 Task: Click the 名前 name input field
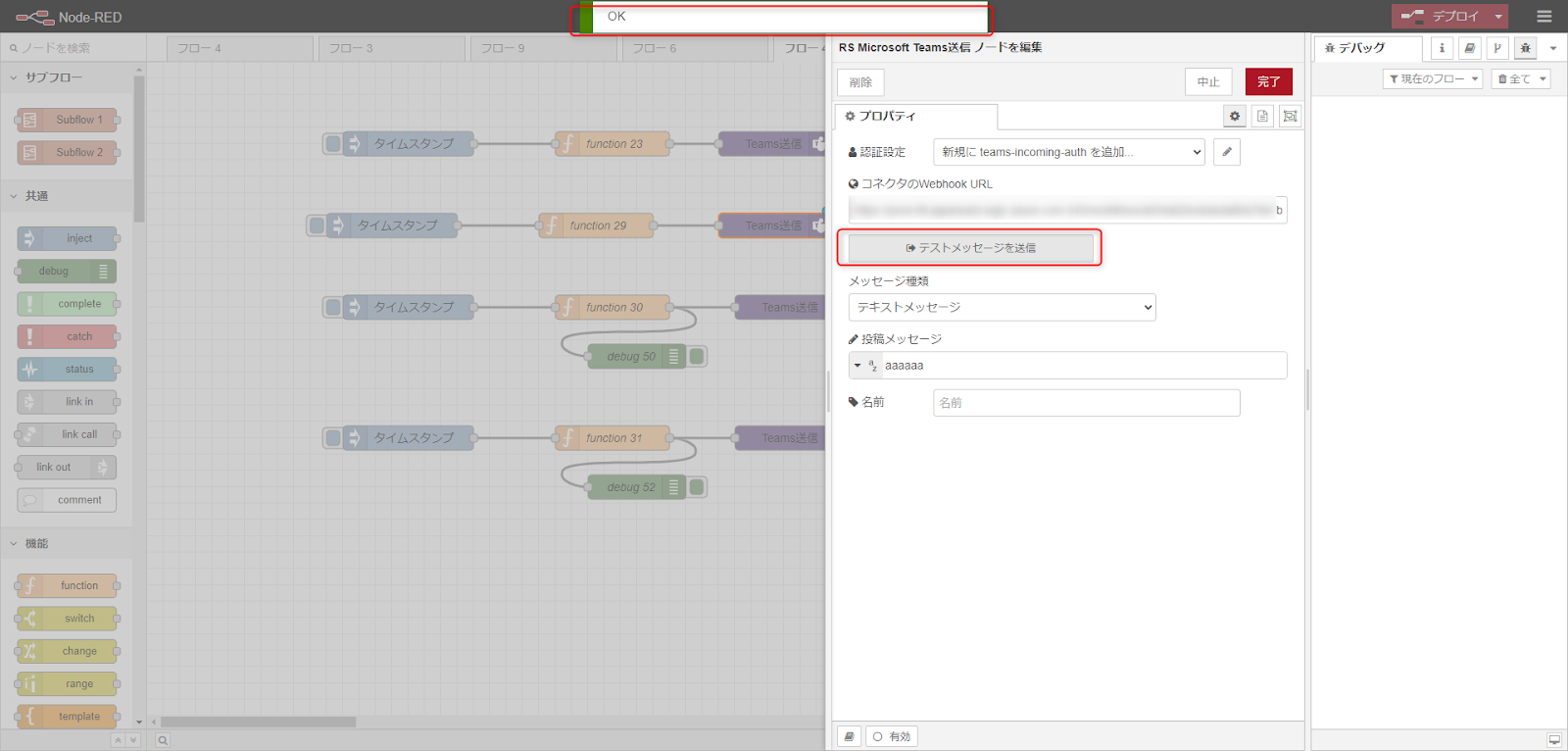(1087, 403)
